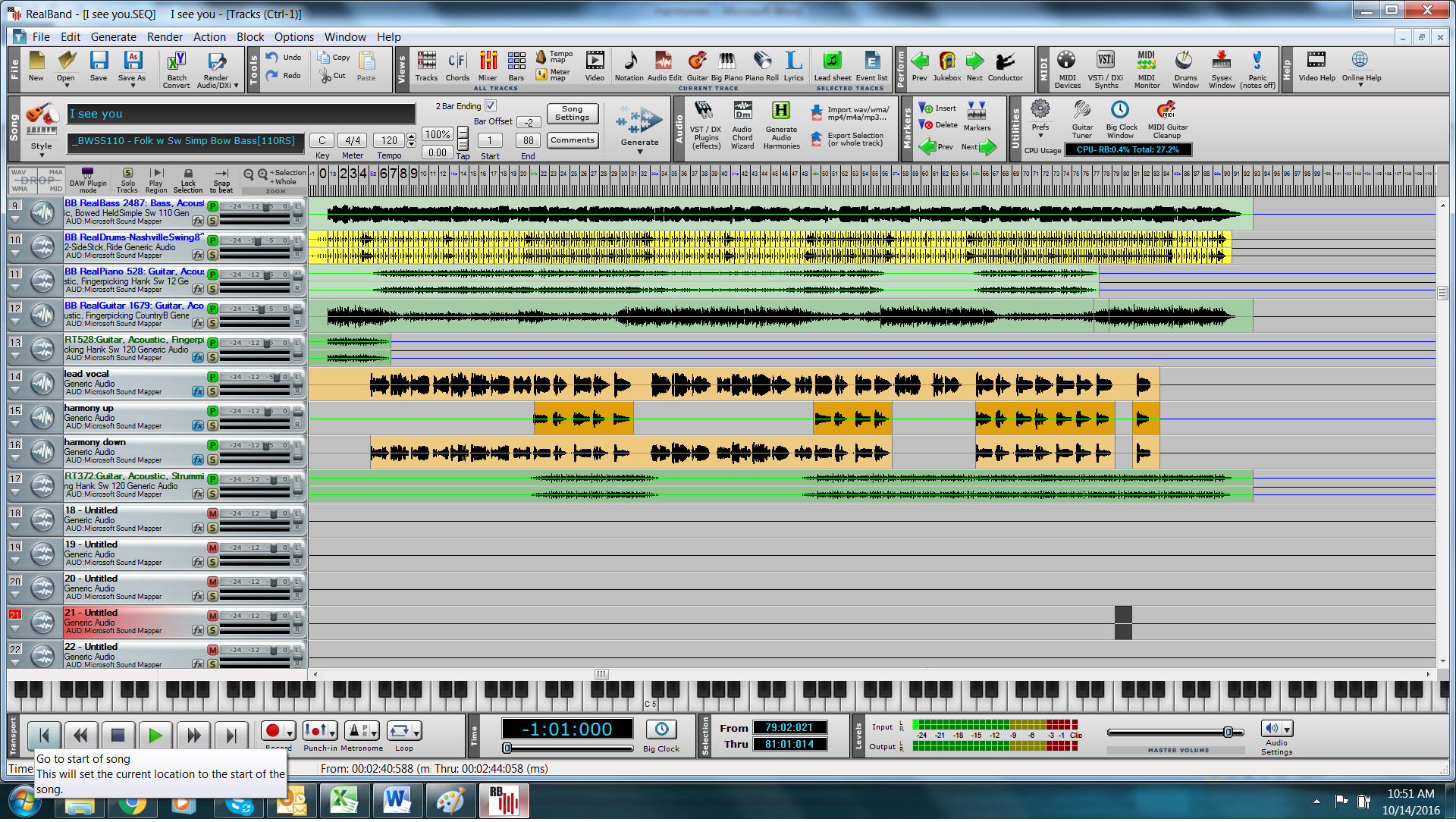Open the Video Help
1456x822 pixels.
[x=1316, y=66]
